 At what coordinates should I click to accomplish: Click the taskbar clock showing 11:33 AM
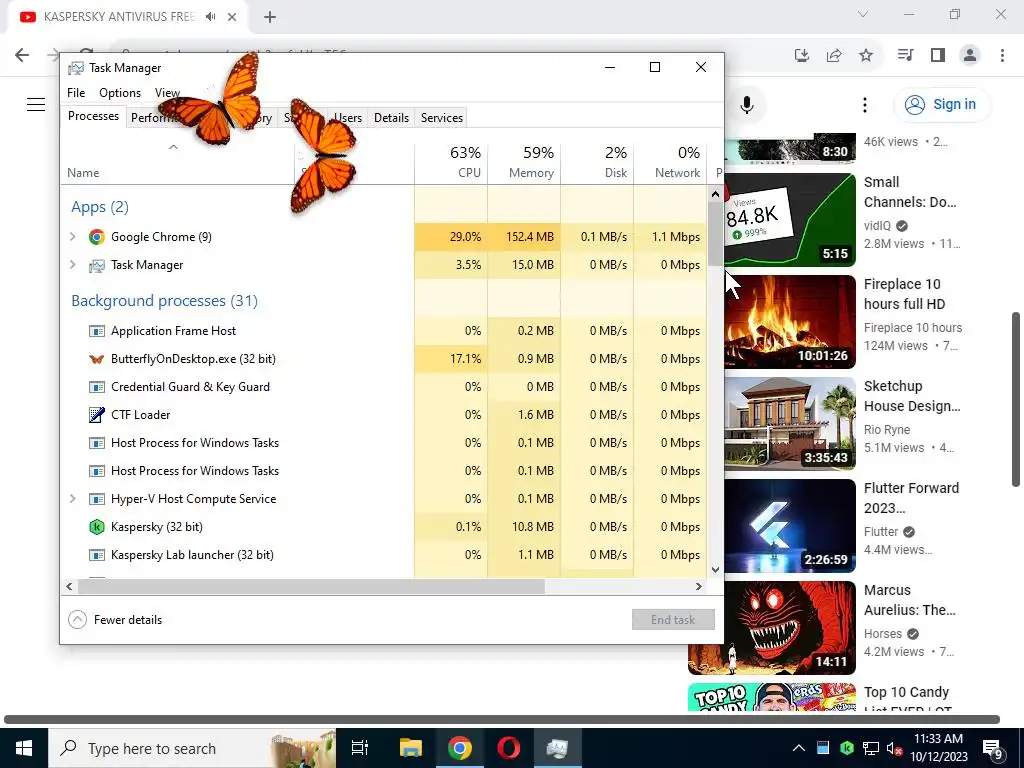pos(940,748)
